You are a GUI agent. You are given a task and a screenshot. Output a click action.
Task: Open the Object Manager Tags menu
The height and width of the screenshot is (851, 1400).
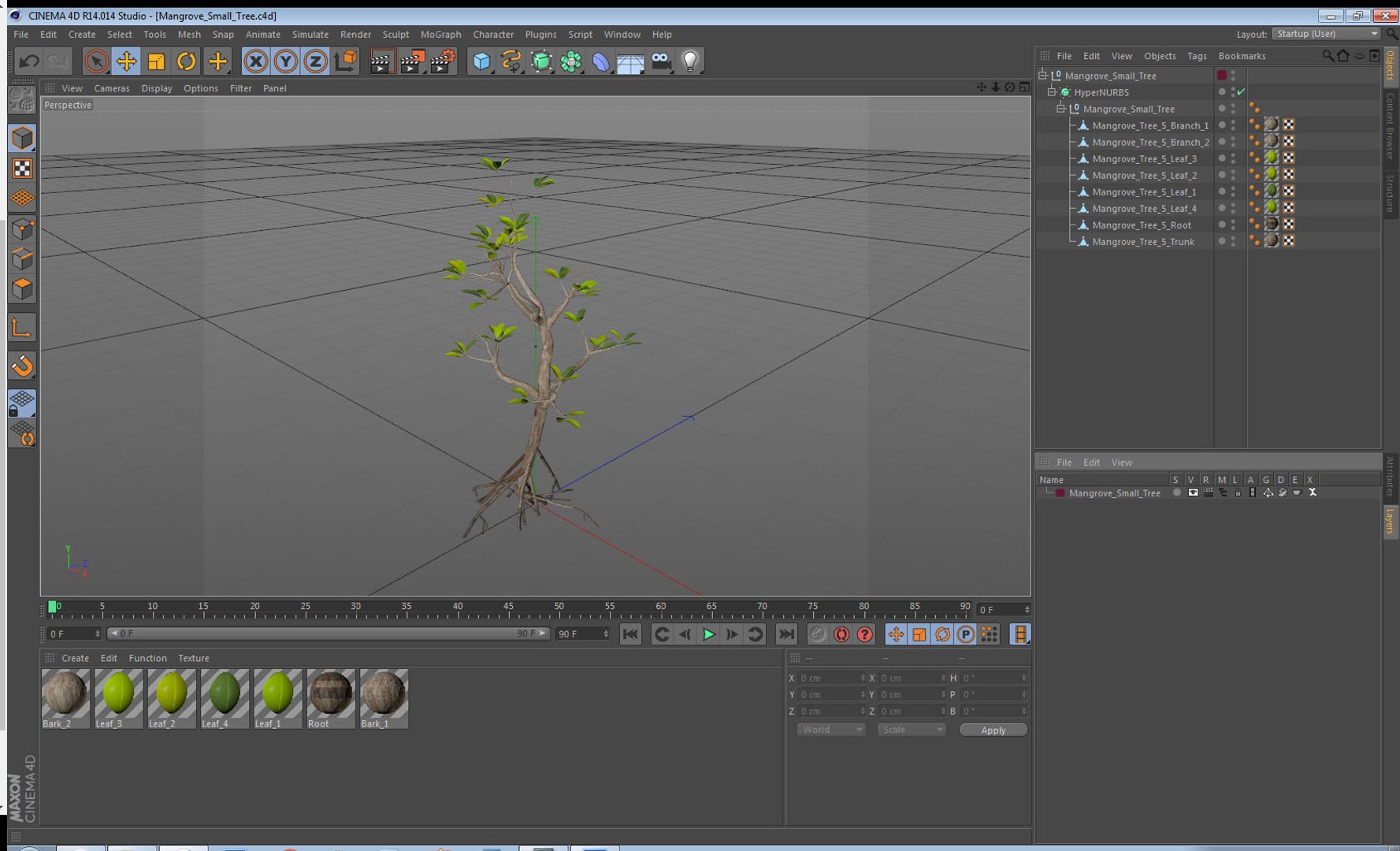click(x=1197, y=56)
